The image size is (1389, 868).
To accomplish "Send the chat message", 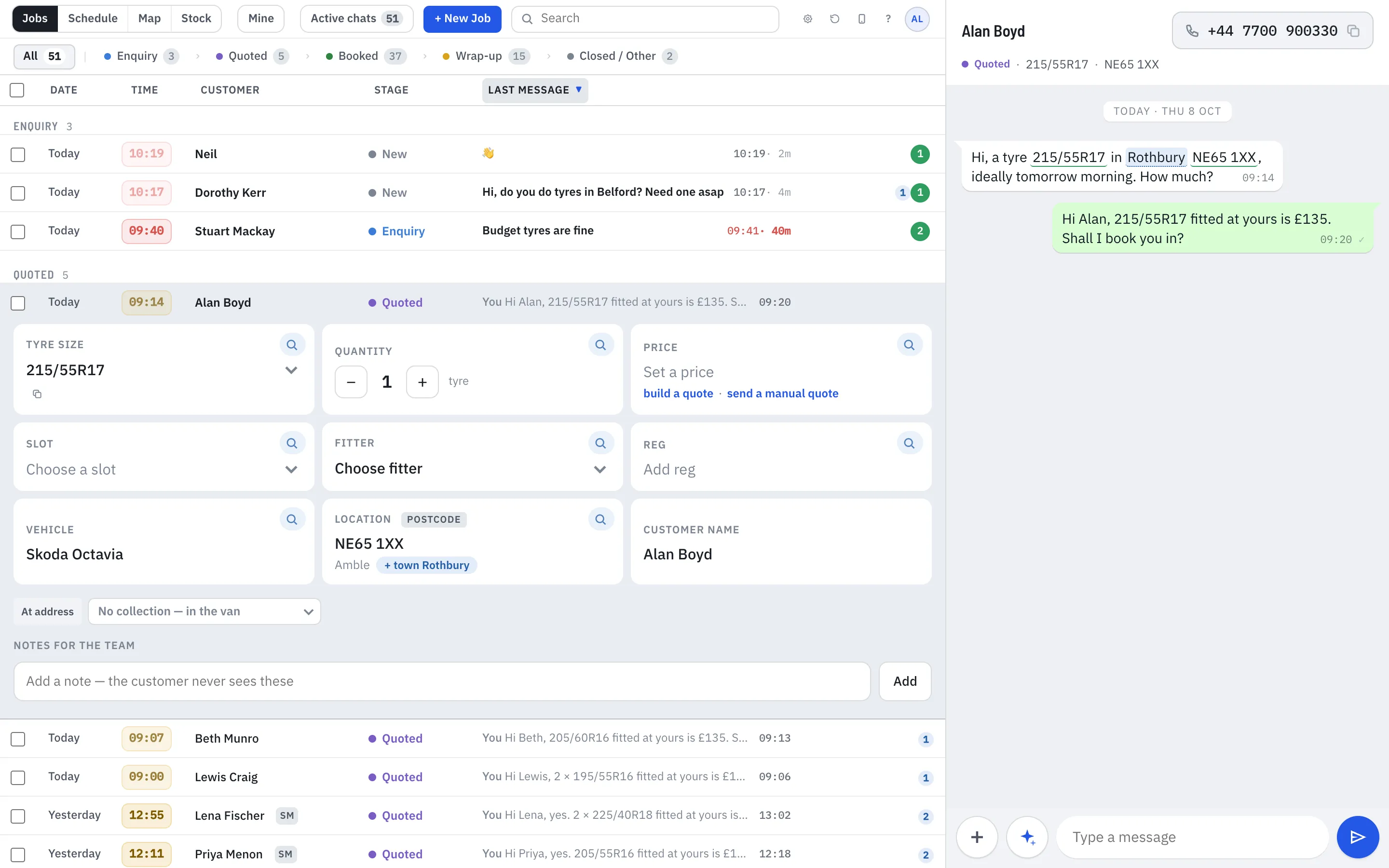I will [x=1358, y=837].
